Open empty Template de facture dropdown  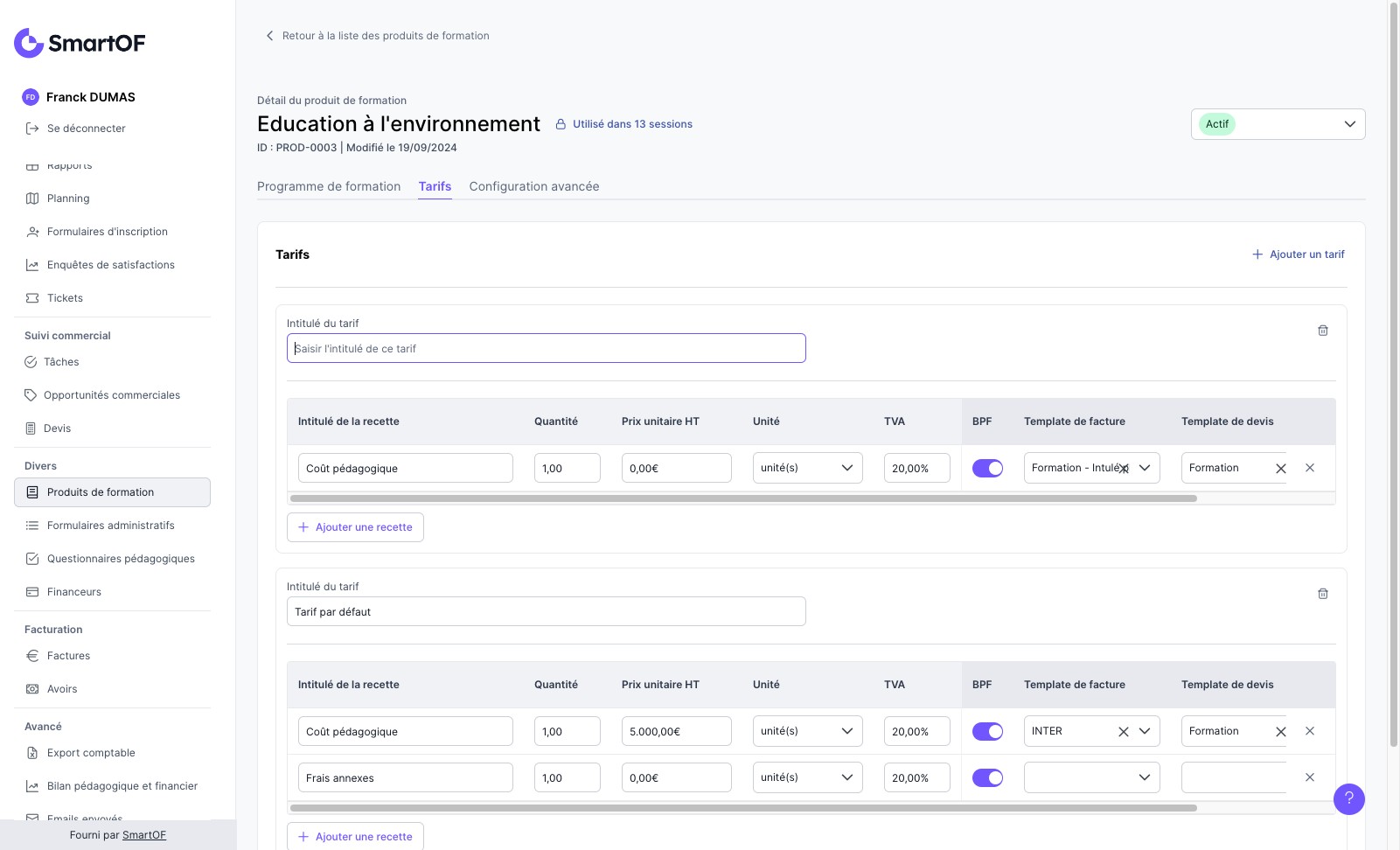click(x=1091, y=777)
